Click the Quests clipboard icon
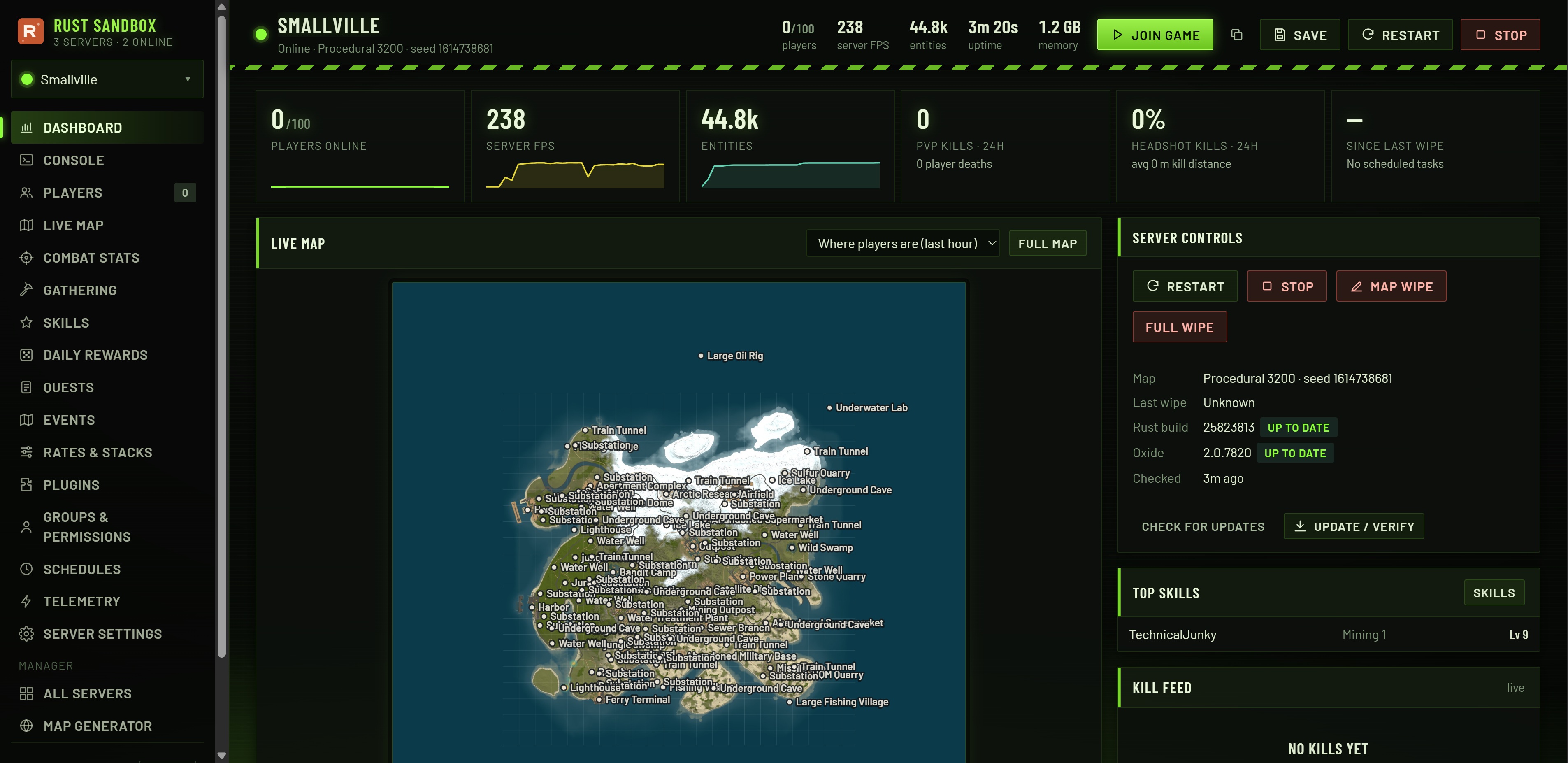Screen dimensions: 1568x763 pos(26,387)
